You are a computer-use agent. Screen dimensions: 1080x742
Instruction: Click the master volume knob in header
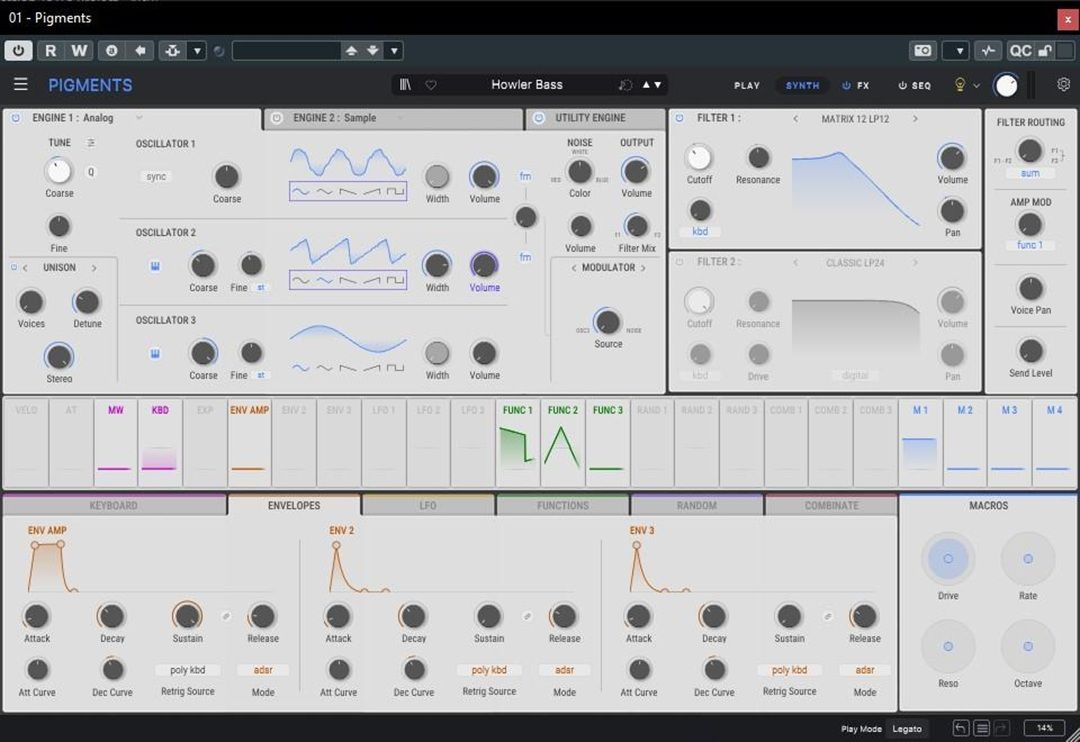[x=1006, y=85]
